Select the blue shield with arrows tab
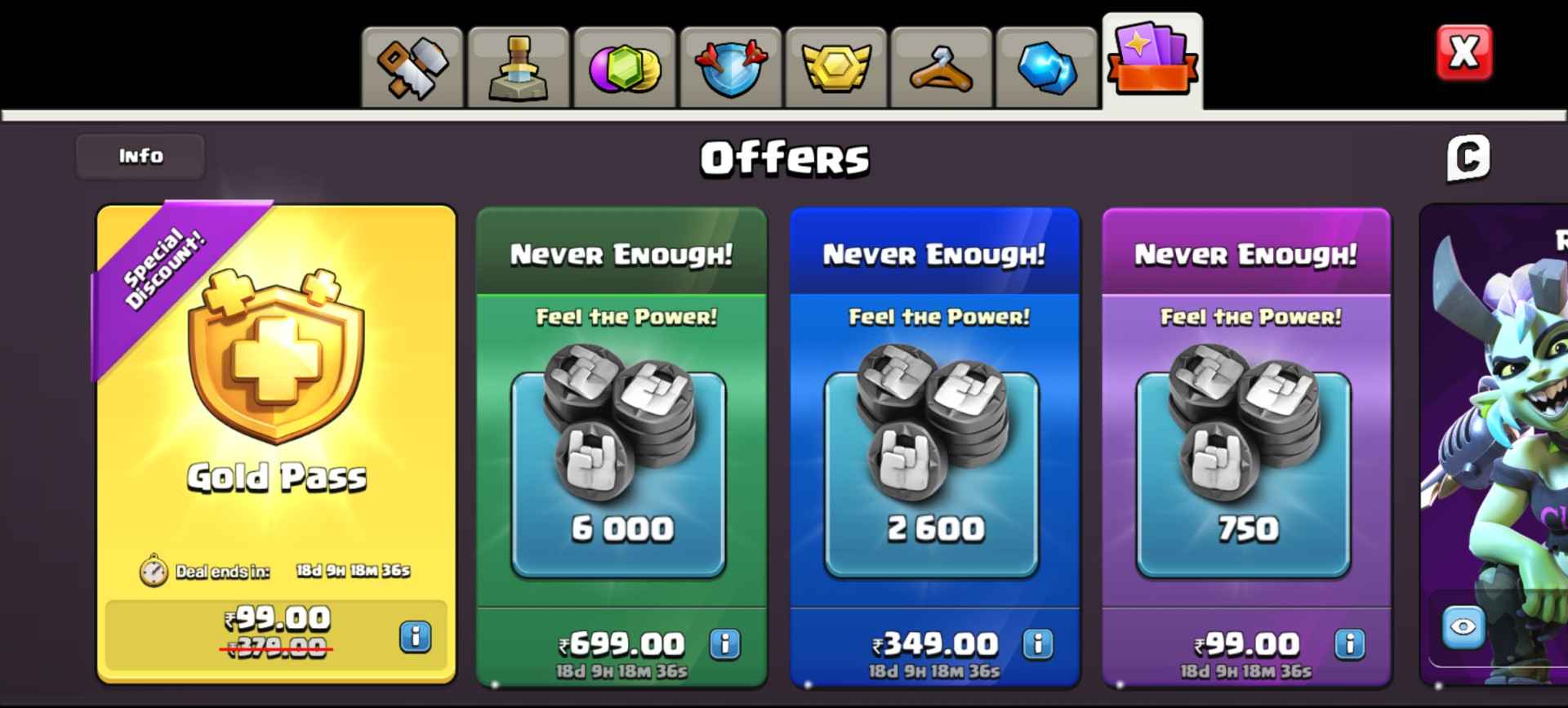1568x708 pixels. 731,67
